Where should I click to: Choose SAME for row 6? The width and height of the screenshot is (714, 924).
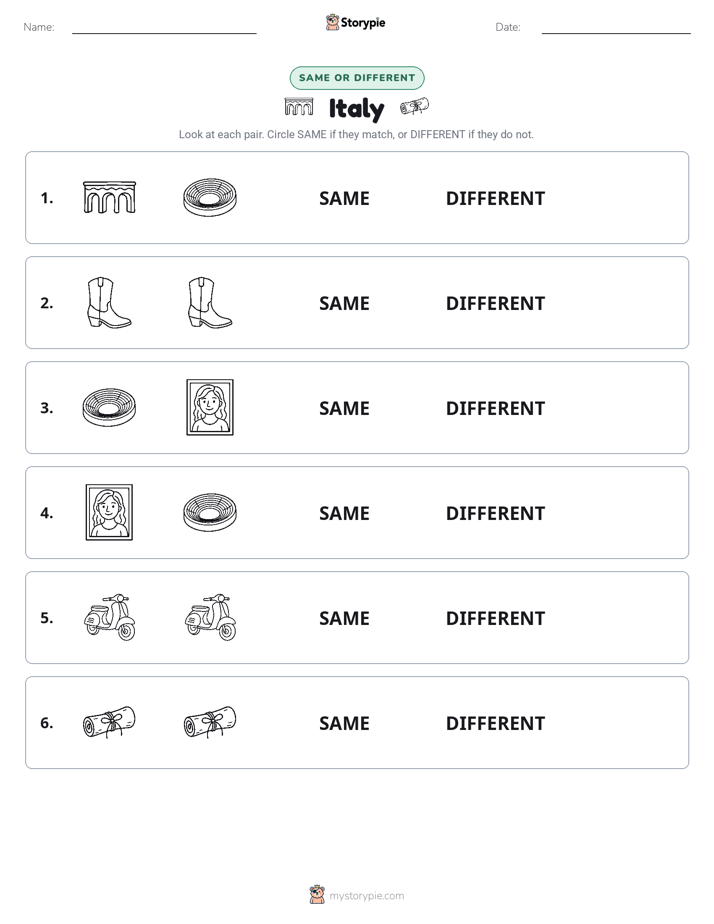(344, 723)
